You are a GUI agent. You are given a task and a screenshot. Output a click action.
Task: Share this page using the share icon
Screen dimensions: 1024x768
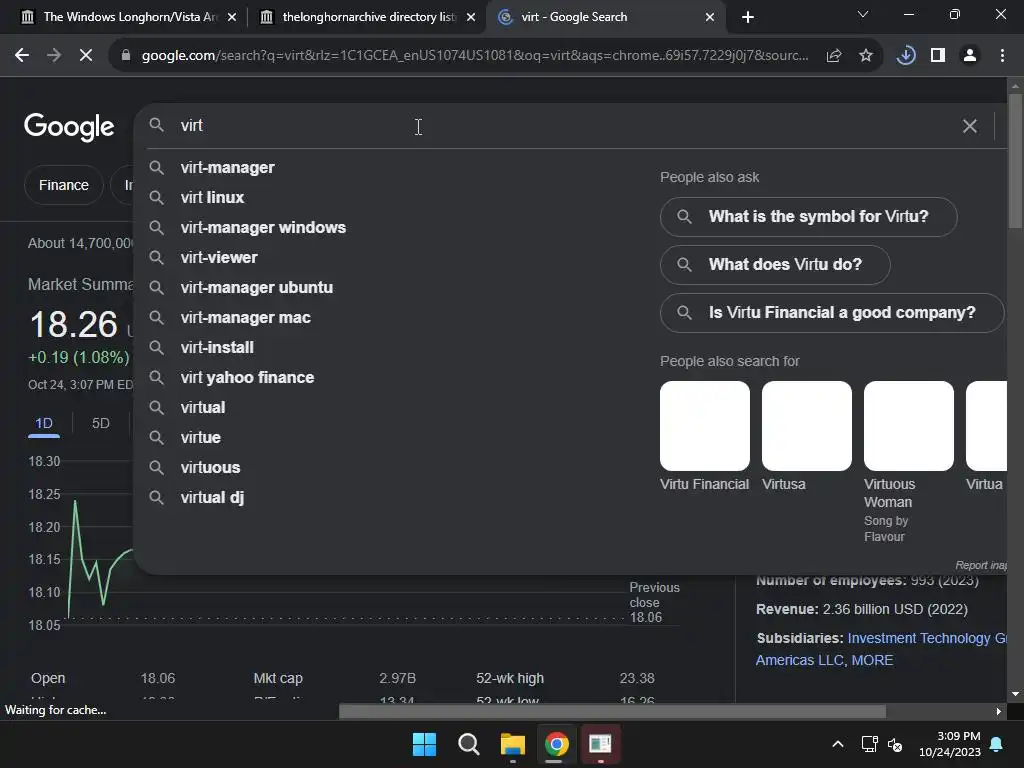pyautogui.click(x=834, y=56)
